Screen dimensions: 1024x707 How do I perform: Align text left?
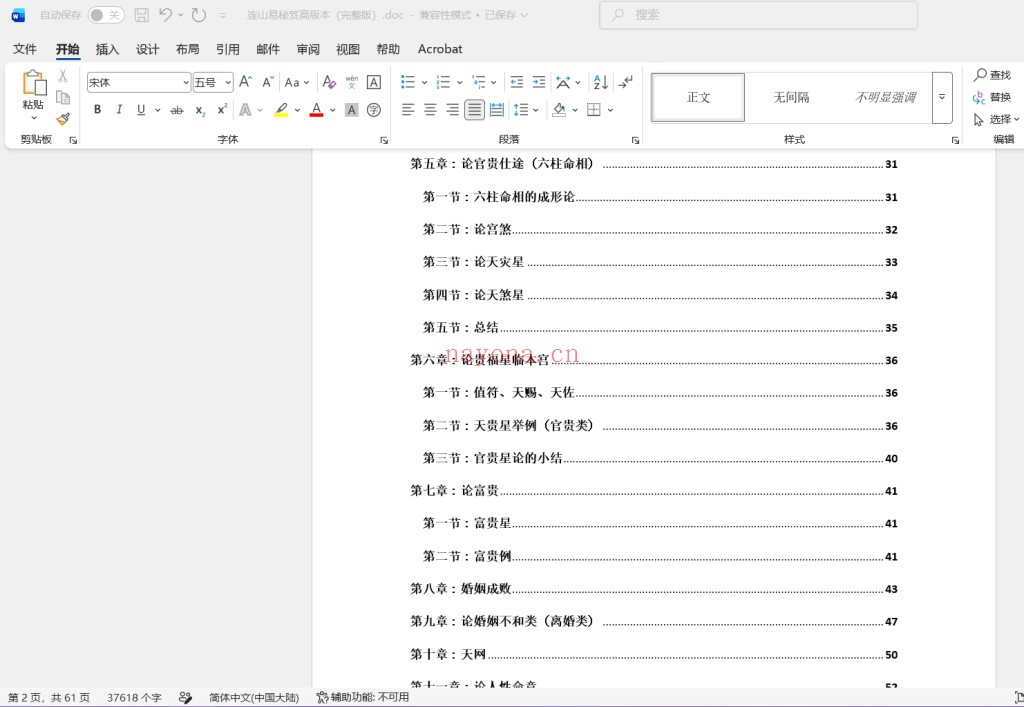408,110
